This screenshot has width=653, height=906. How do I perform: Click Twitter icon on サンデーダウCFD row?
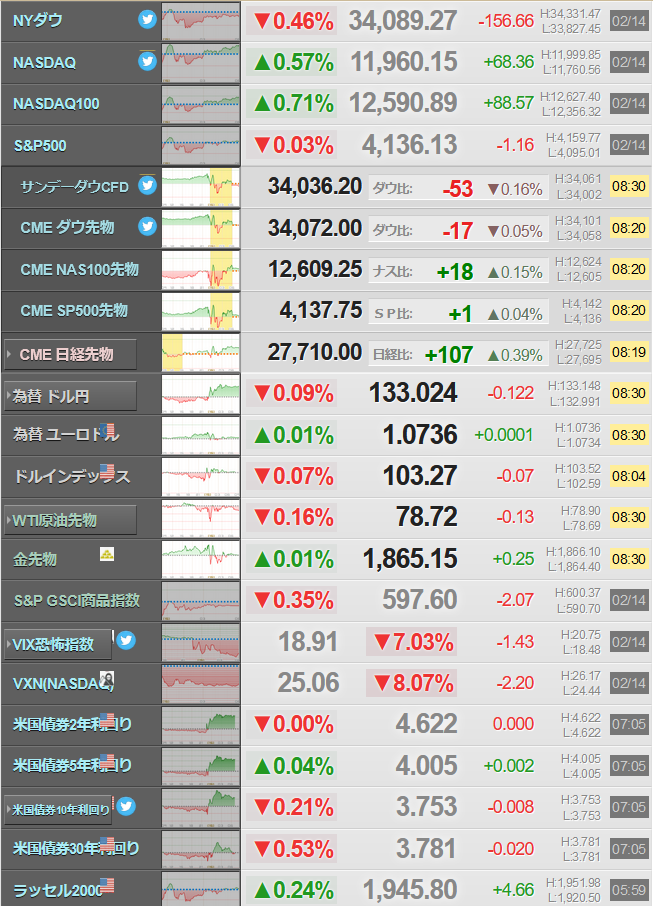coord(147,185)
